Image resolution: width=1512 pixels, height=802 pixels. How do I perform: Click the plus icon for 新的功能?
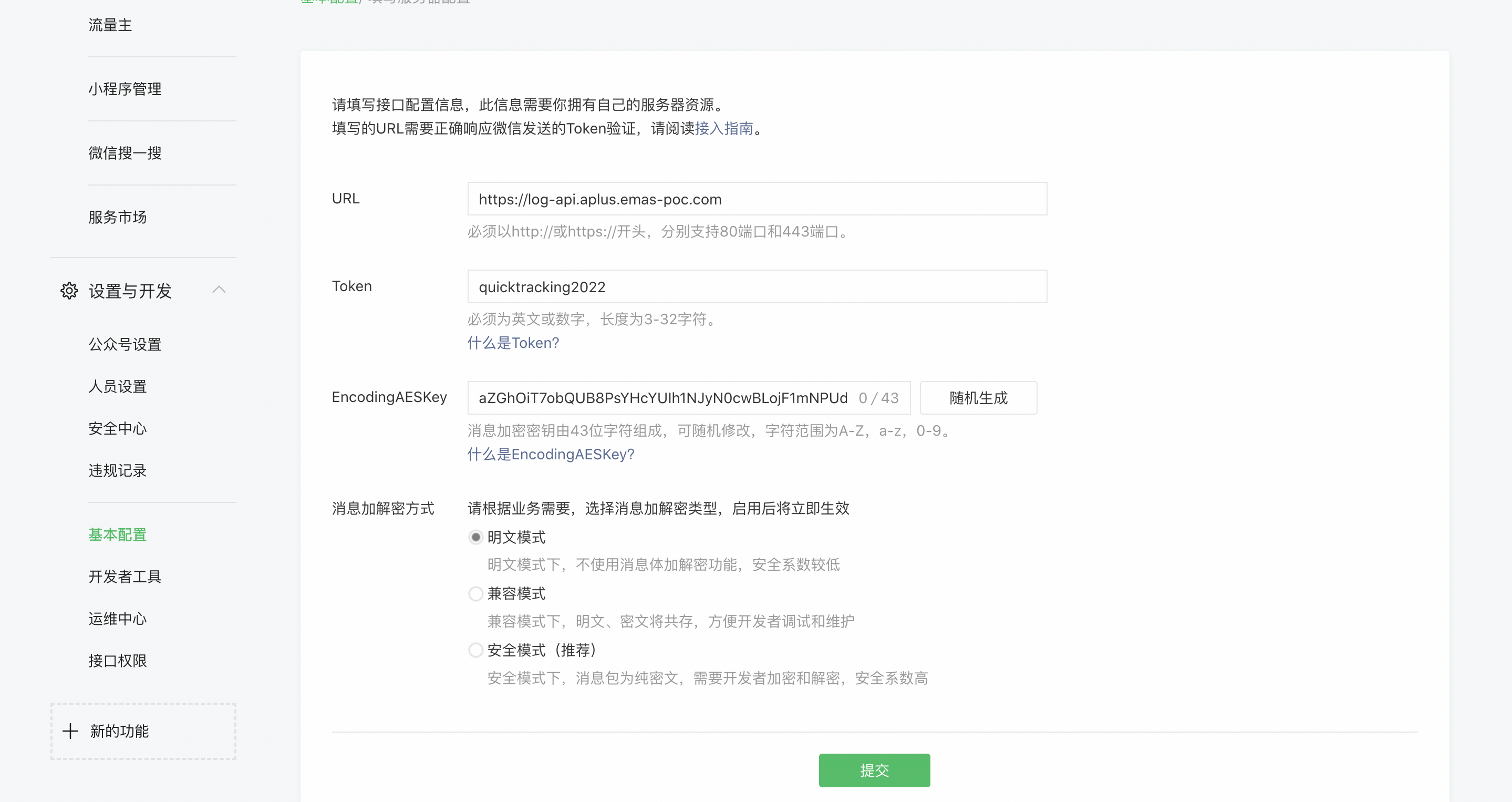click(70, 731)
